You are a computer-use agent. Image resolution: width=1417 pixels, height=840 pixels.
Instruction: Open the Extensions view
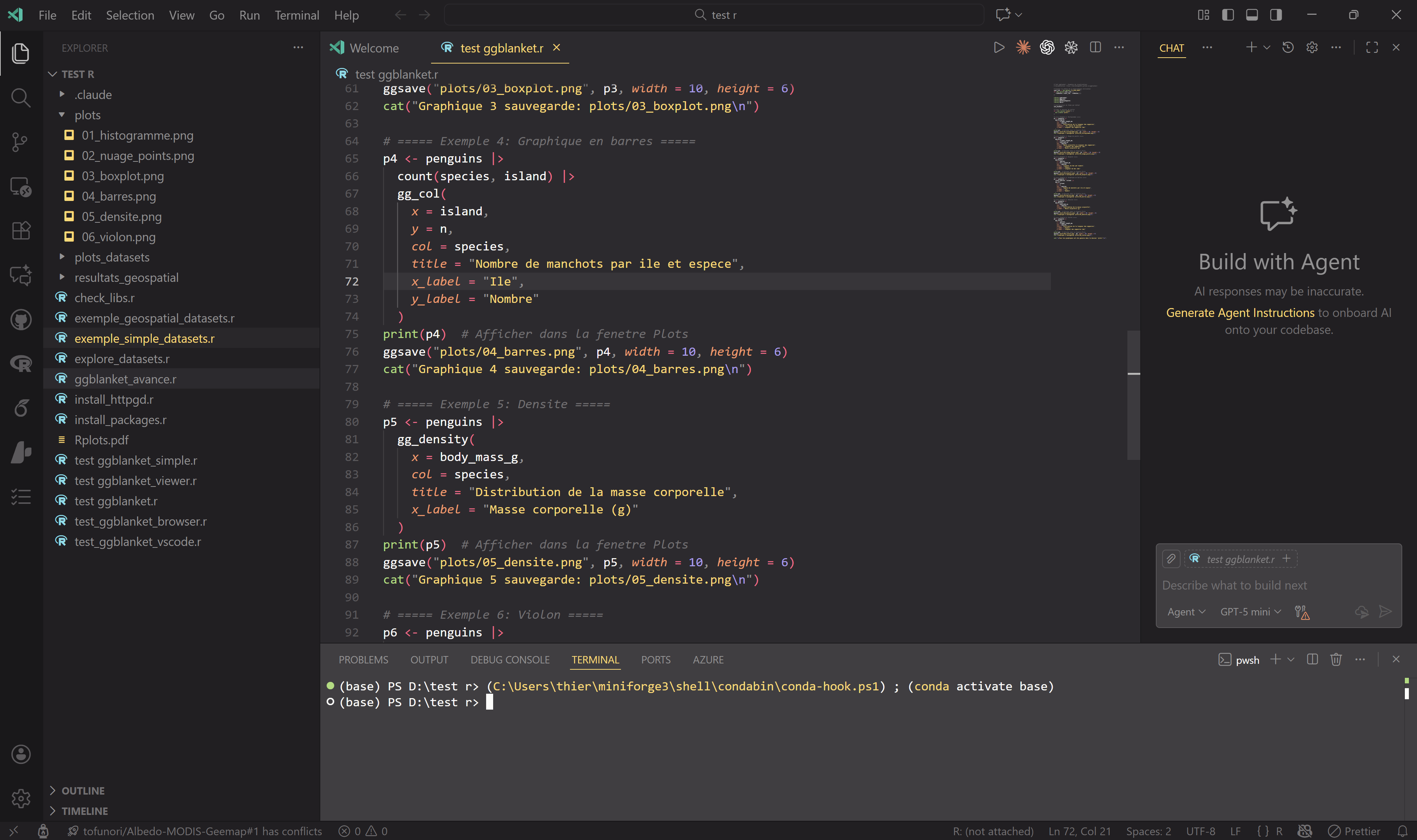tap(20, 230)
